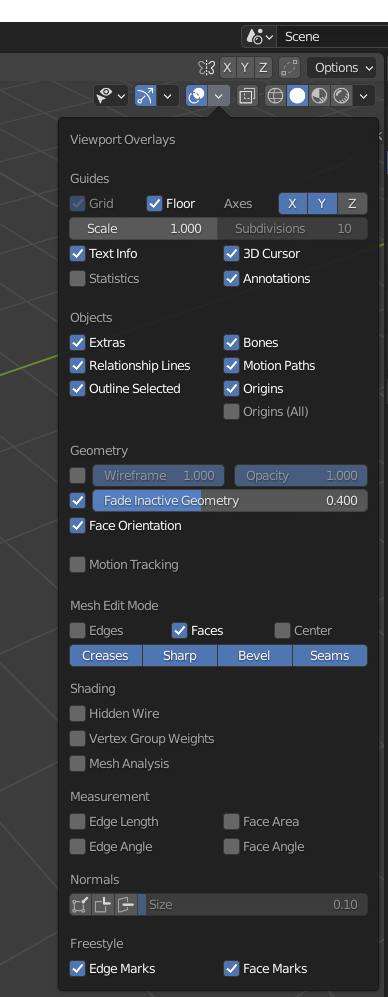
Task: Disable the Fade Inactive Geometry checkbox
Action: point(78,500)
